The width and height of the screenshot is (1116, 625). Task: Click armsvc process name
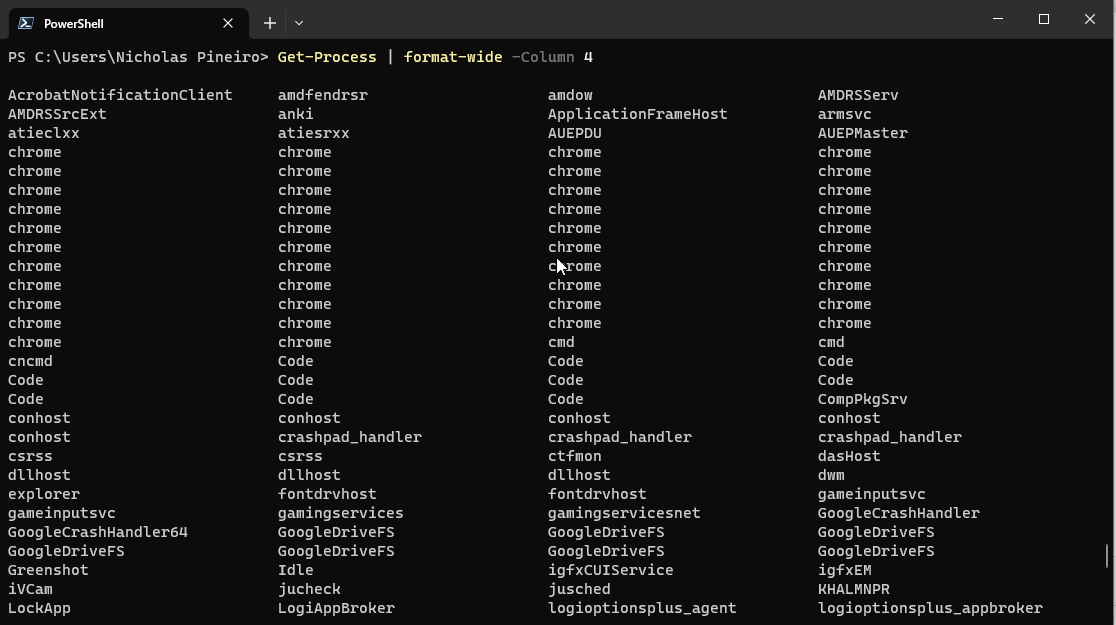[x=844, y=114]
